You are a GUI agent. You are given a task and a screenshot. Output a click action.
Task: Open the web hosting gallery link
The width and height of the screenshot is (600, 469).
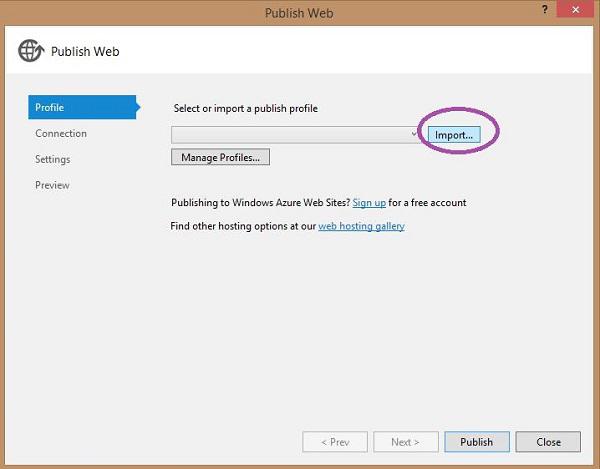[361, 226]
